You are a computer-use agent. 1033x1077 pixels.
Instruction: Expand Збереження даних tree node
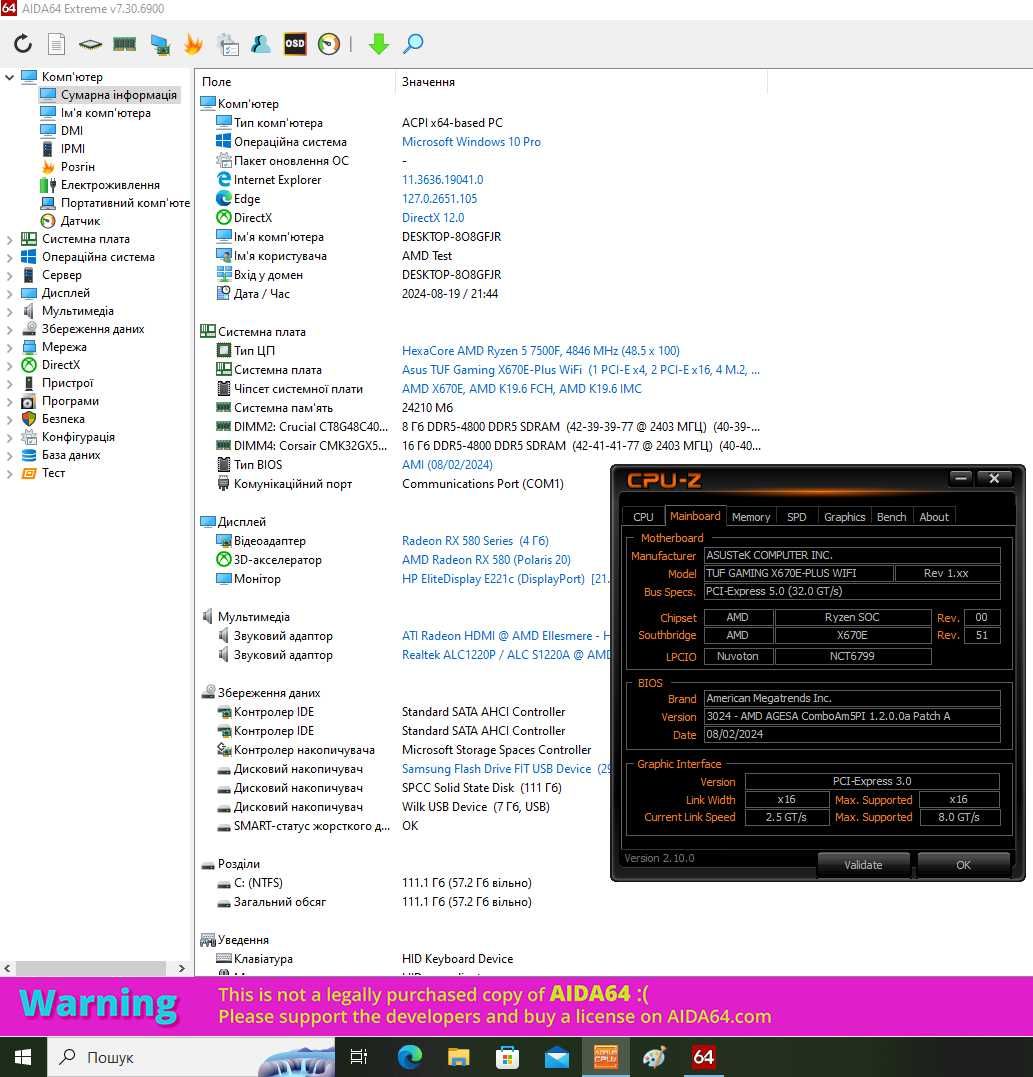point(9,329)
